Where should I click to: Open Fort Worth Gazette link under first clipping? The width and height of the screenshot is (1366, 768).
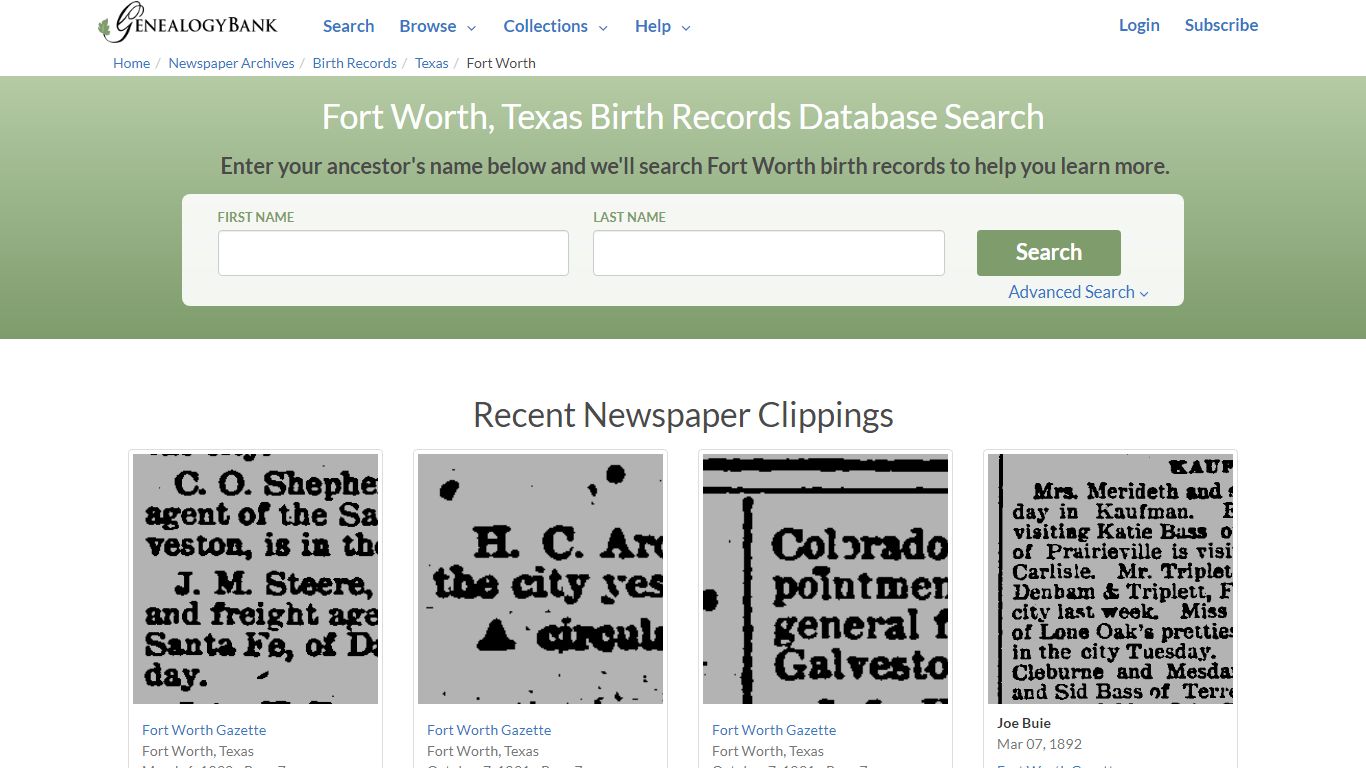click(x=204, y=730)
